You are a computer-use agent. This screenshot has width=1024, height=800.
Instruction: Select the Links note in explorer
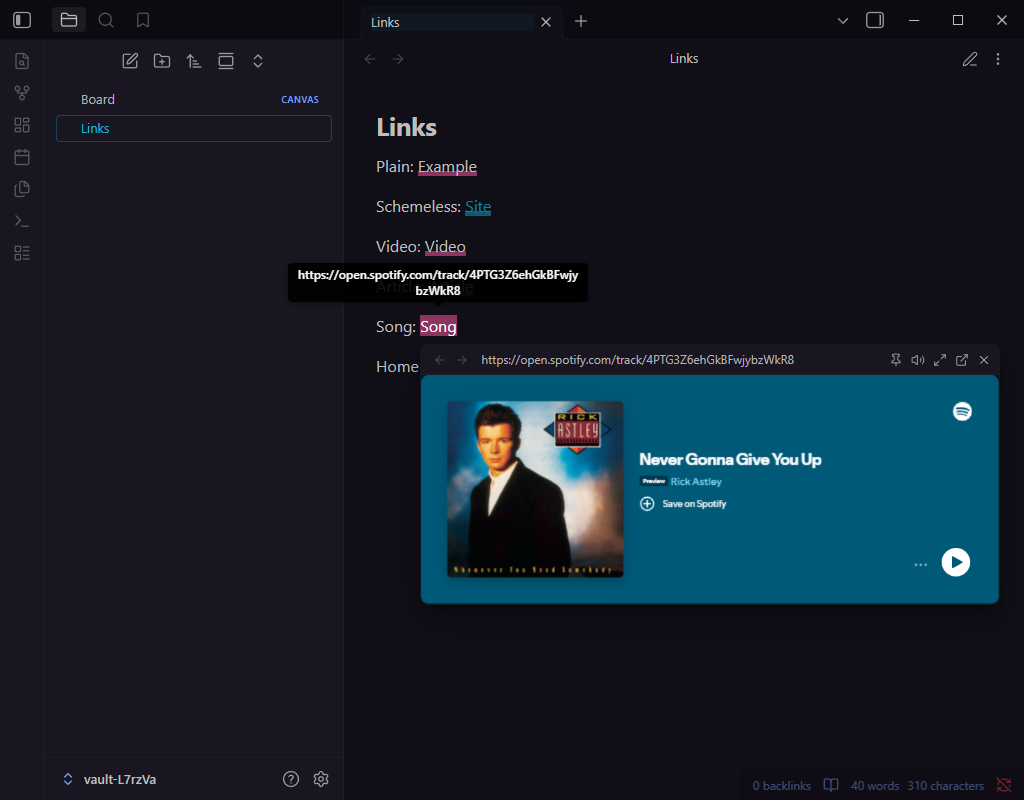[194, 128]
